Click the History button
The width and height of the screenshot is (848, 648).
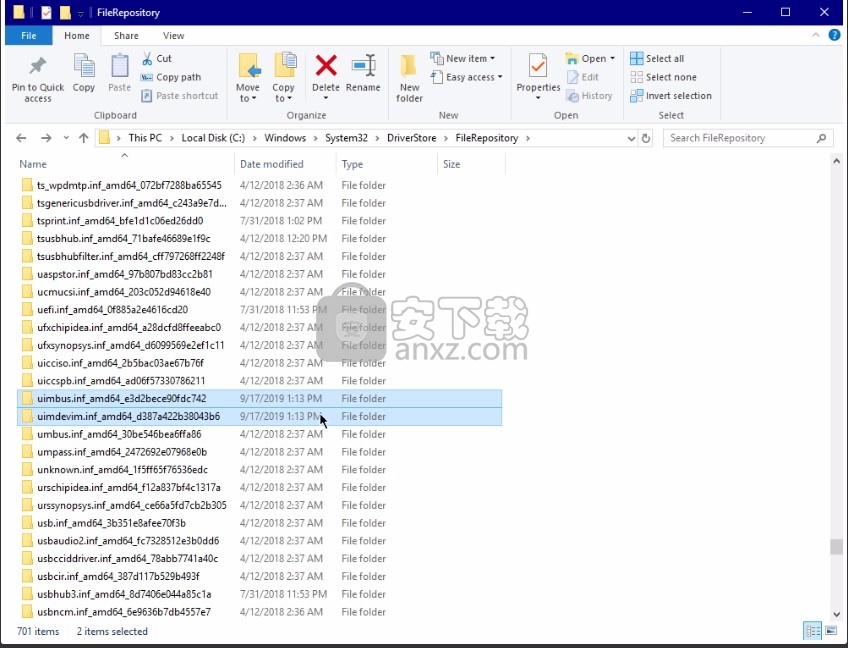click(x=589, y=96)
